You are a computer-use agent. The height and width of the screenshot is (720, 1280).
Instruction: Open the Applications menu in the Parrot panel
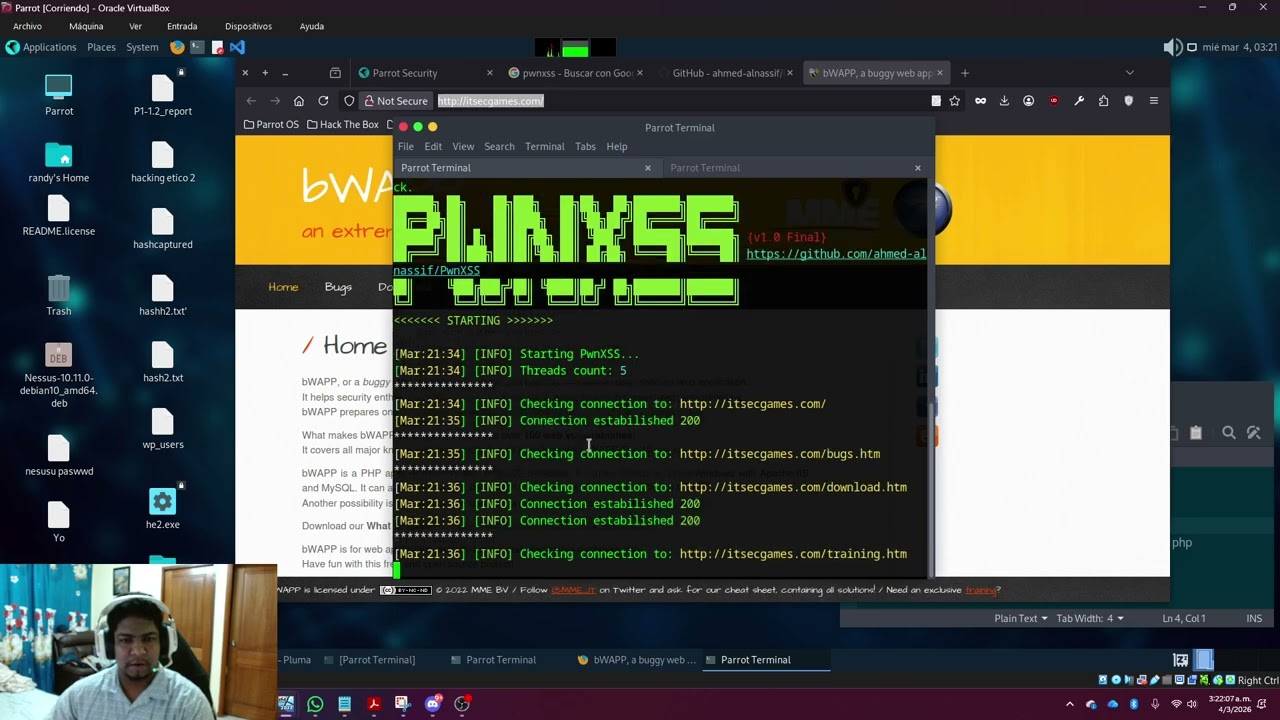[41, 47]
